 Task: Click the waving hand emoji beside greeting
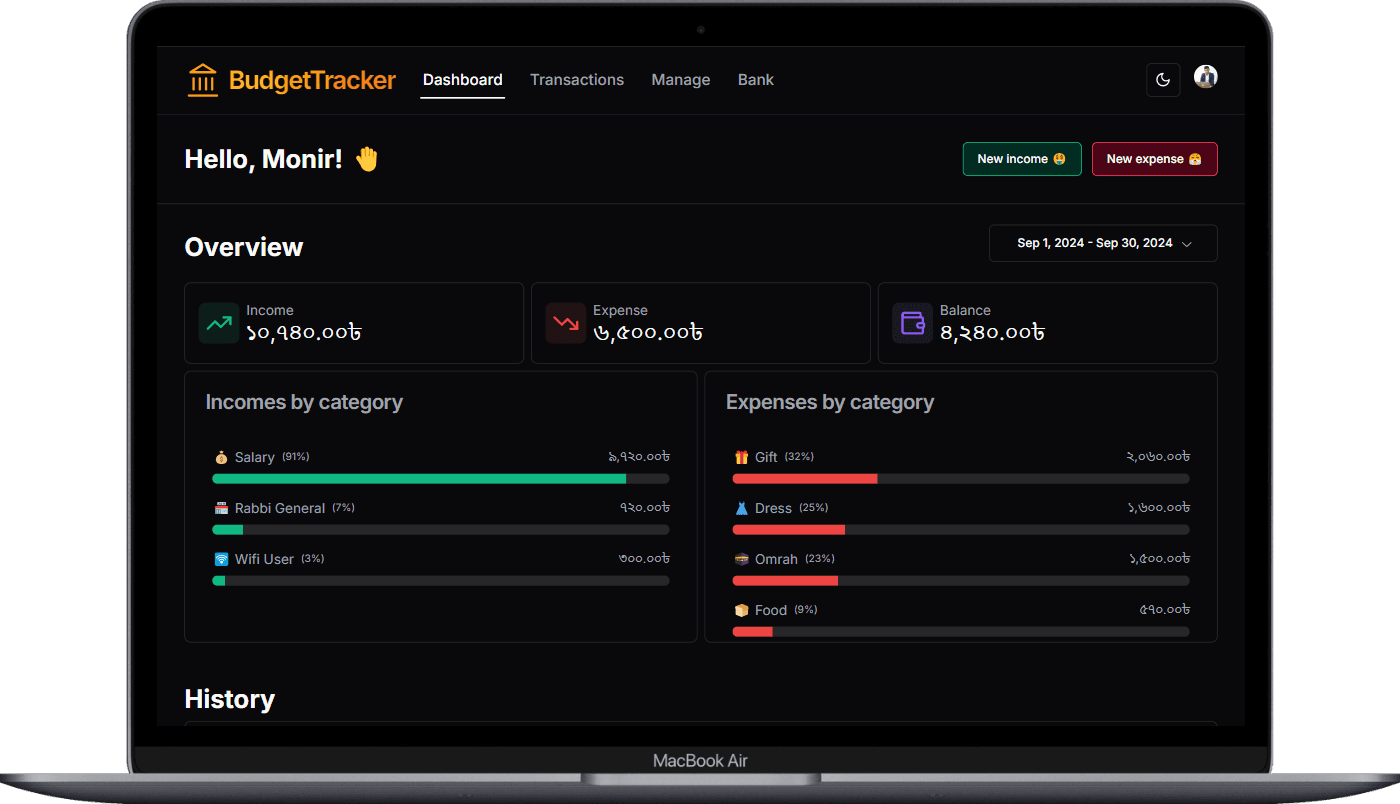click(367, 159)
